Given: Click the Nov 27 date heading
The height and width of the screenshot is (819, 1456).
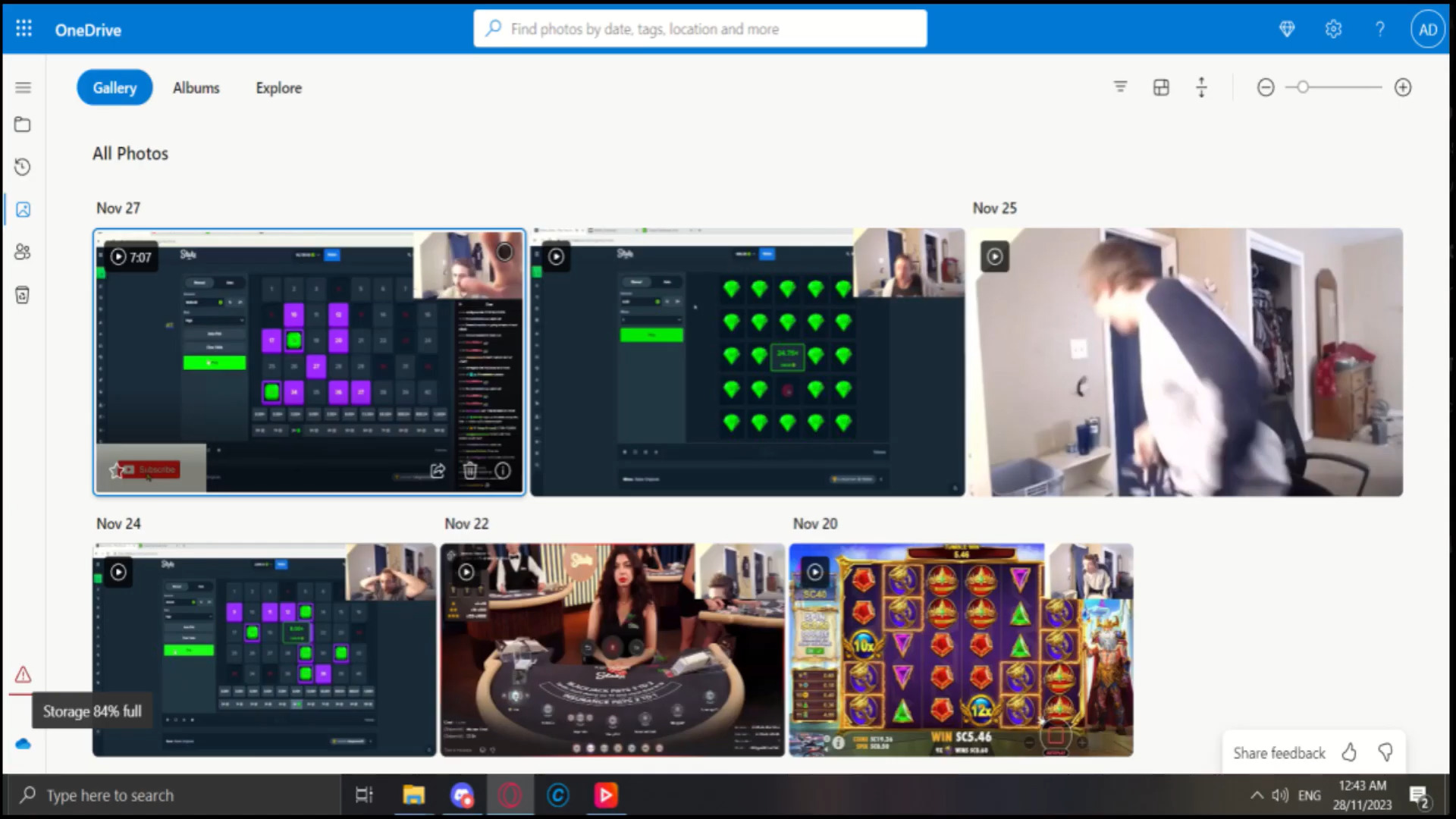Looking at the screenshot, I should click(118, 208).
